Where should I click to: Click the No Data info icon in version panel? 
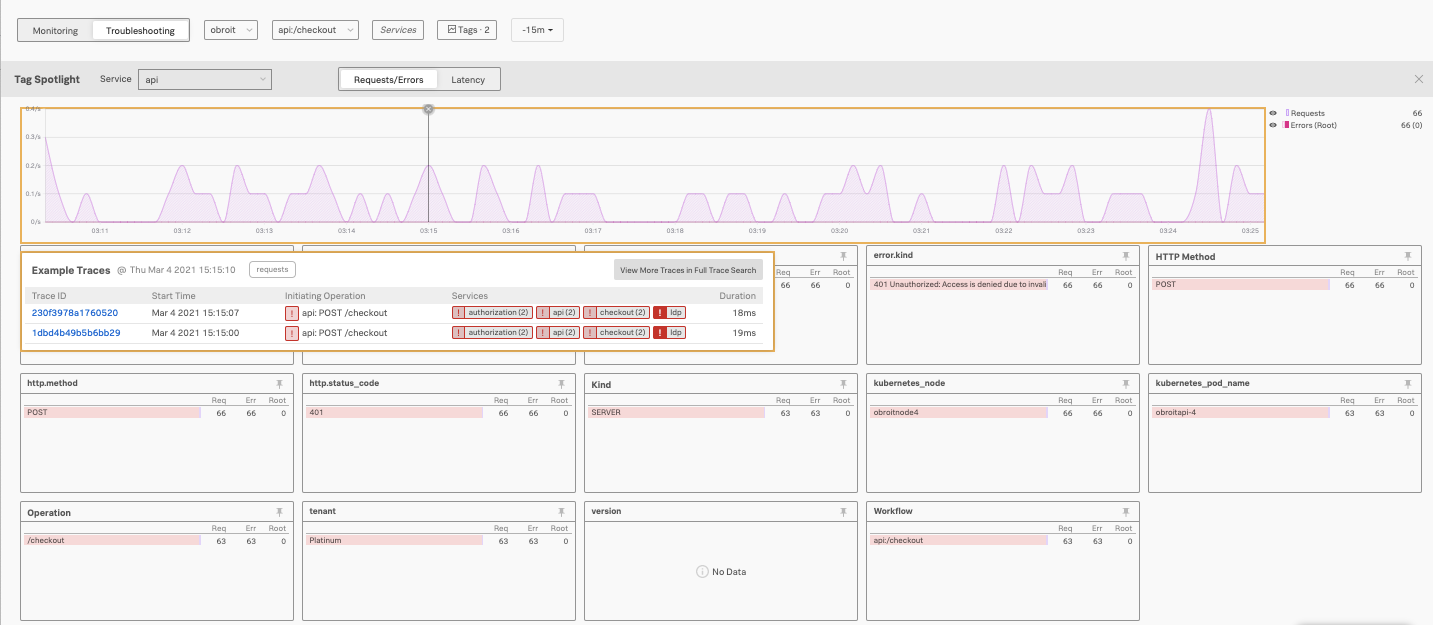point(701,572)
